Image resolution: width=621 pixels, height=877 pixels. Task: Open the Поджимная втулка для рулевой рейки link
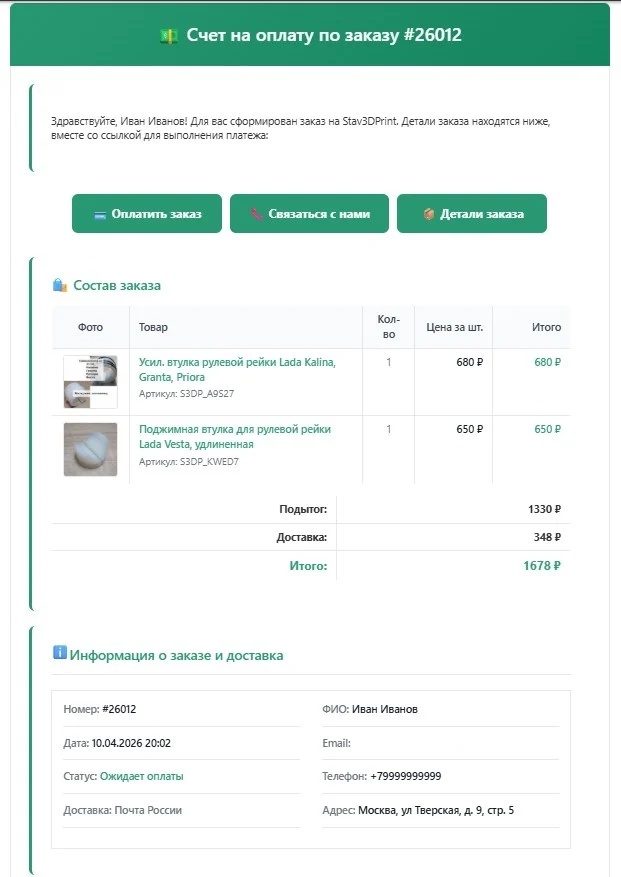click(235, 437)
